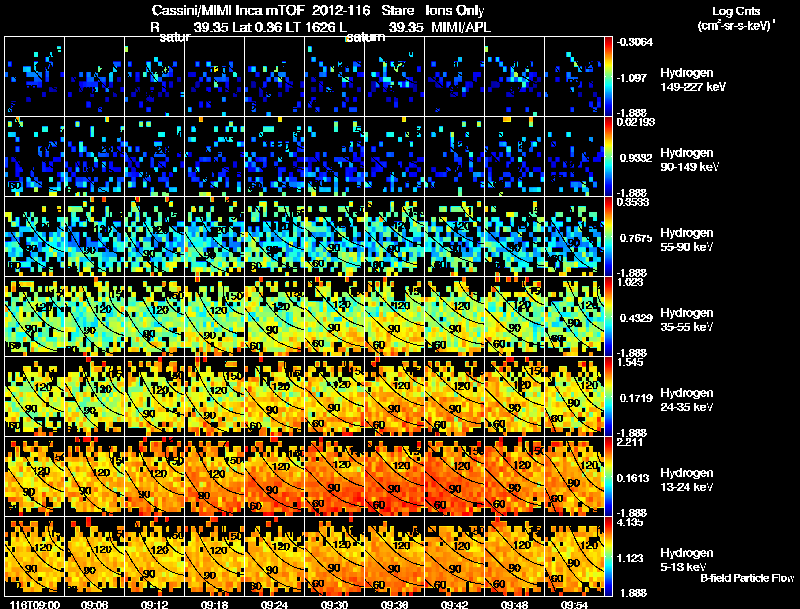Click the color bar beside Hydrogen 13-24 keV

(x=608, y=476)
